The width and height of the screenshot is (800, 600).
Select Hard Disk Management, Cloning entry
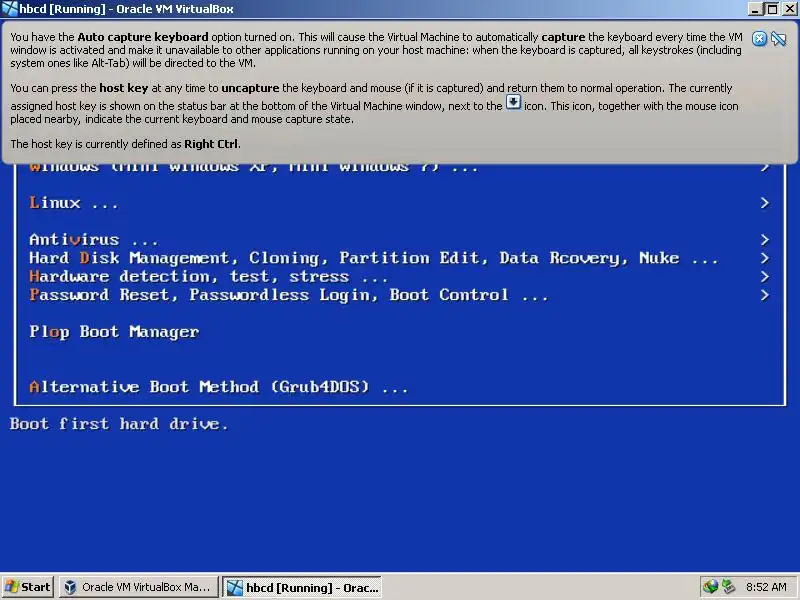pyautogui.click(x=373, y=258)
